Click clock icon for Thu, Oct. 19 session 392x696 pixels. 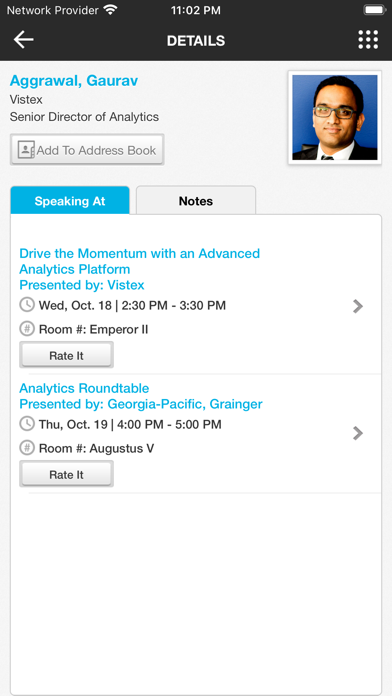pos(27,423)
